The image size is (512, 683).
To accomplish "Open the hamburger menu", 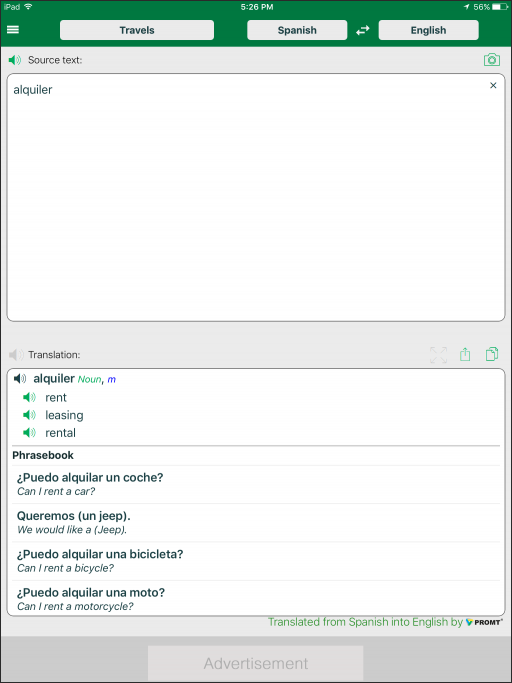I will pos(13,30).
